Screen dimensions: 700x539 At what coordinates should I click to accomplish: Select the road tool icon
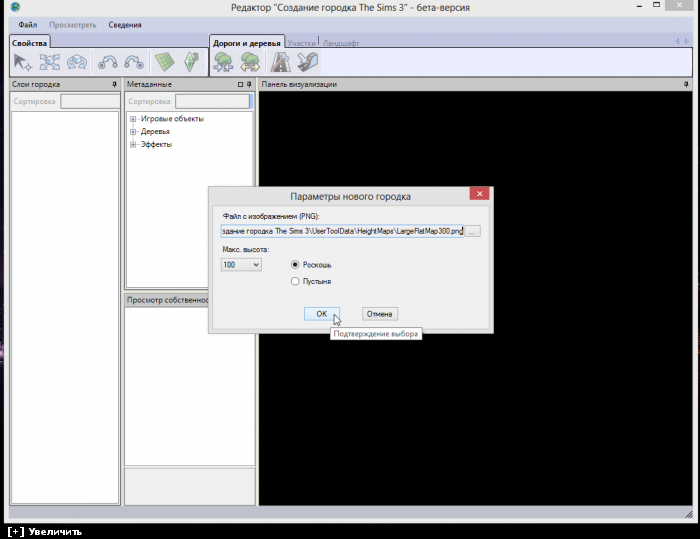(x=281, y=62)
